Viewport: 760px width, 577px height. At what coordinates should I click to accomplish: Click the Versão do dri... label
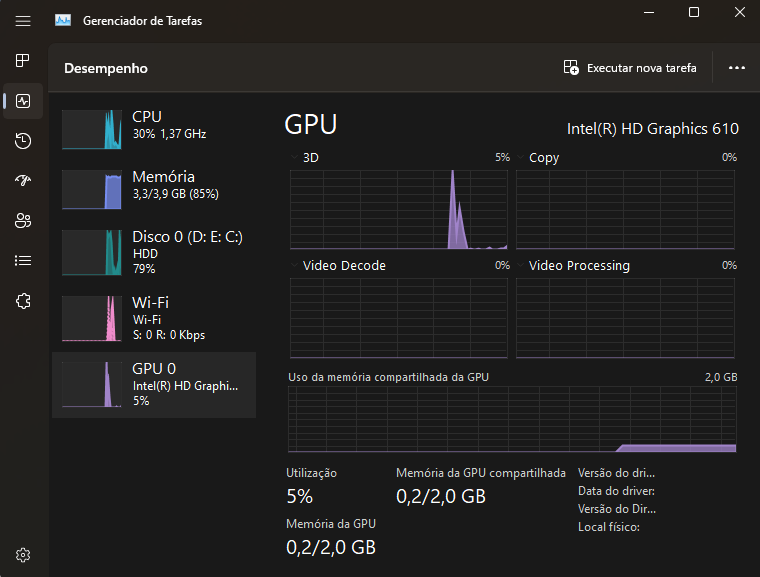click(616, 473)
